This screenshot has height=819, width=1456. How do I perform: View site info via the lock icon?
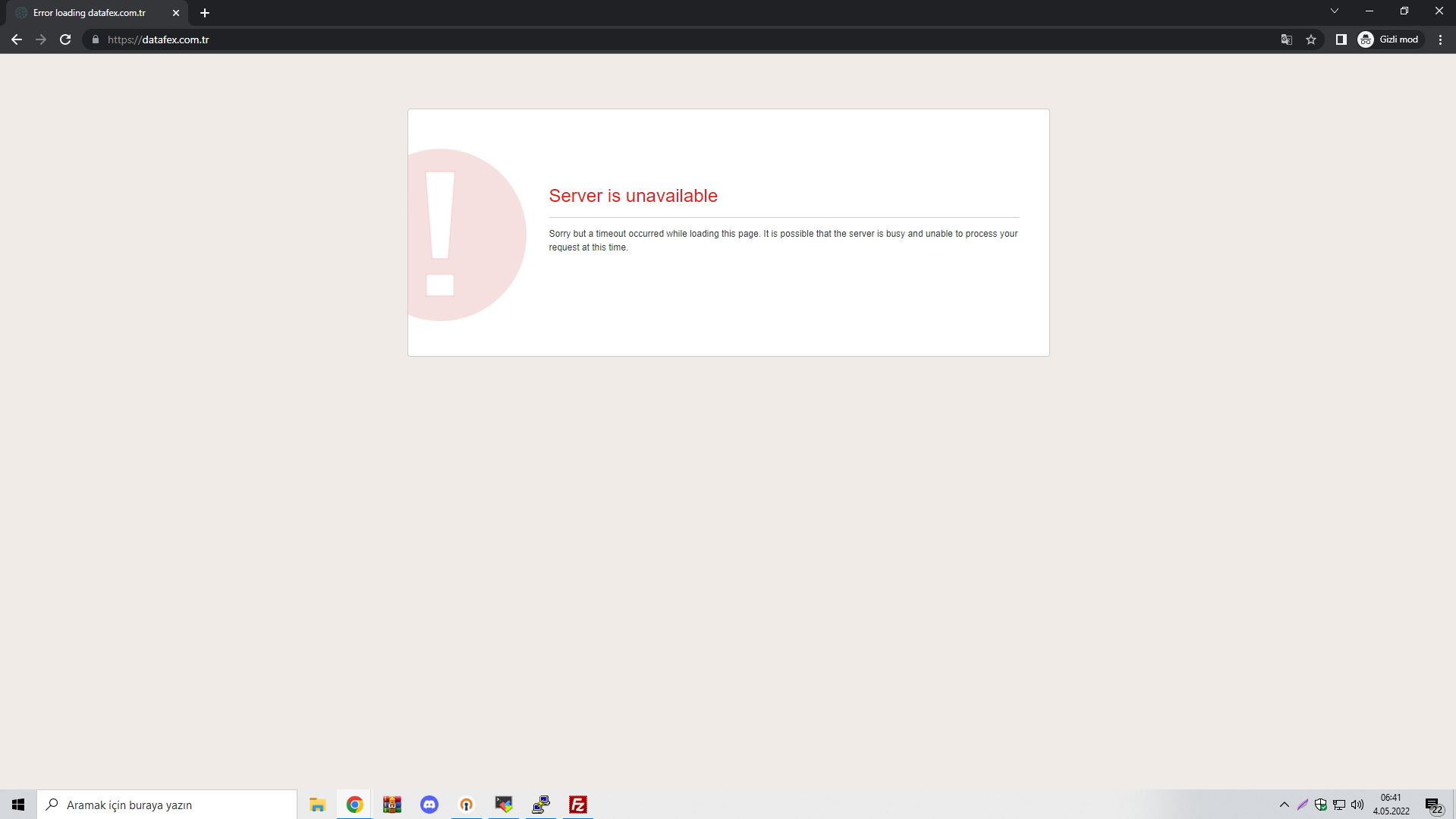coord(96,39)
